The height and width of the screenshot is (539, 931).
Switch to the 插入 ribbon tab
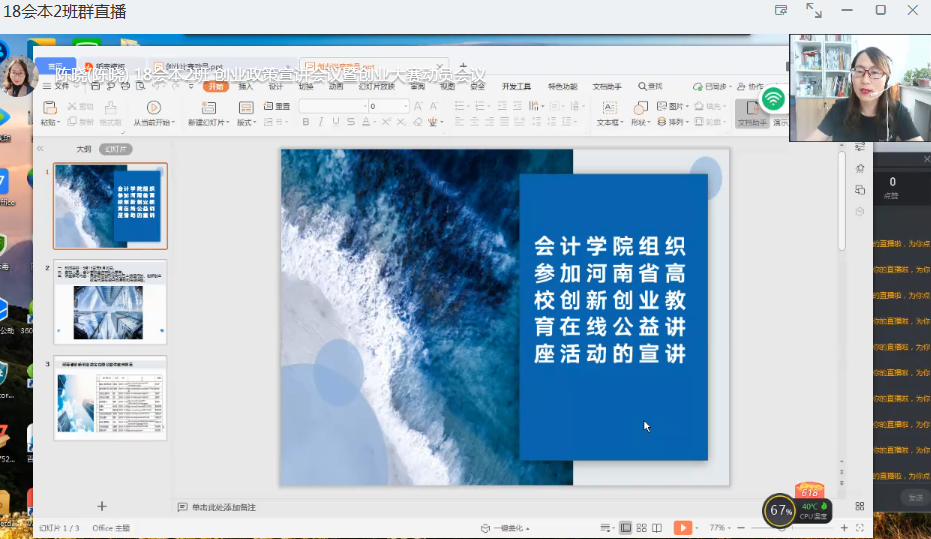click(246, 86)
